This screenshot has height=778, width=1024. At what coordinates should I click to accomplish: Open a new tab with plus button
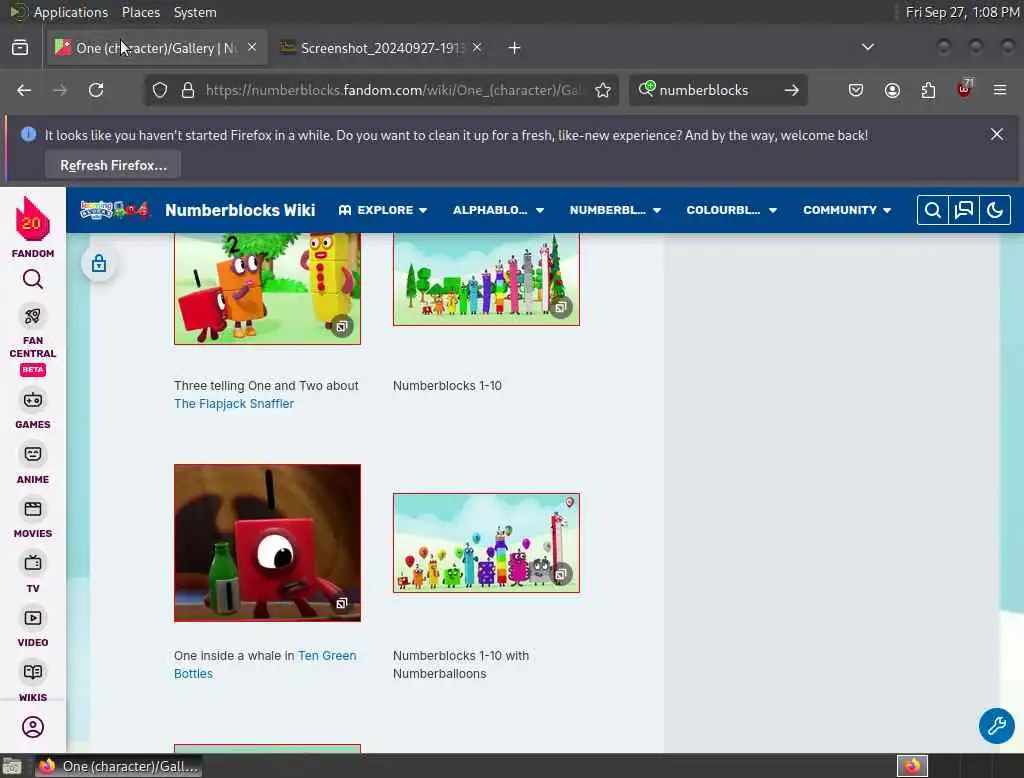[x=515, y=48]
